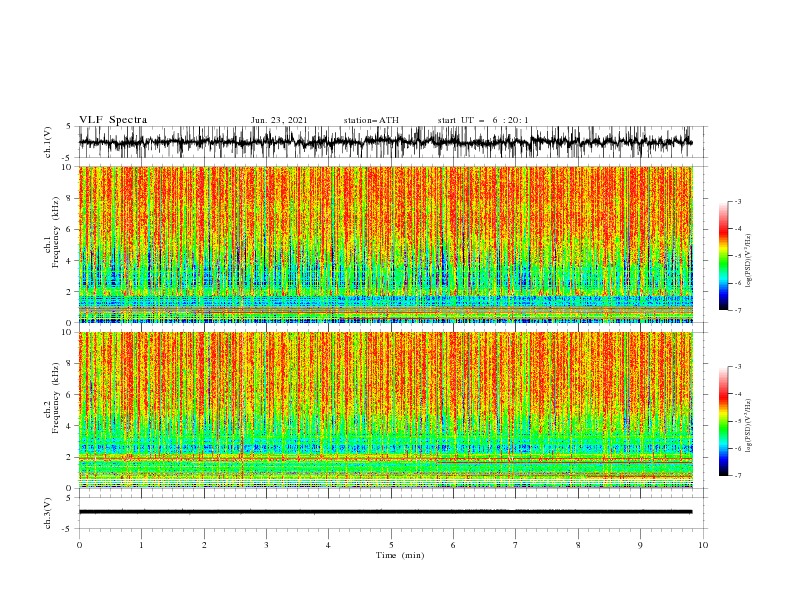Click the "start UT = 6:20:1" header text
This screenshot has width=792, height=612.
[x=483, y=120]
